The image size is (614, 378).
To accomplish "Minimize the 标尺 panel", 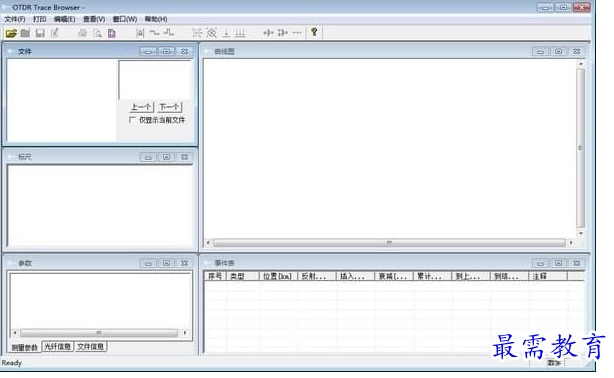I will pyautogui.click(x=148, y=157).
